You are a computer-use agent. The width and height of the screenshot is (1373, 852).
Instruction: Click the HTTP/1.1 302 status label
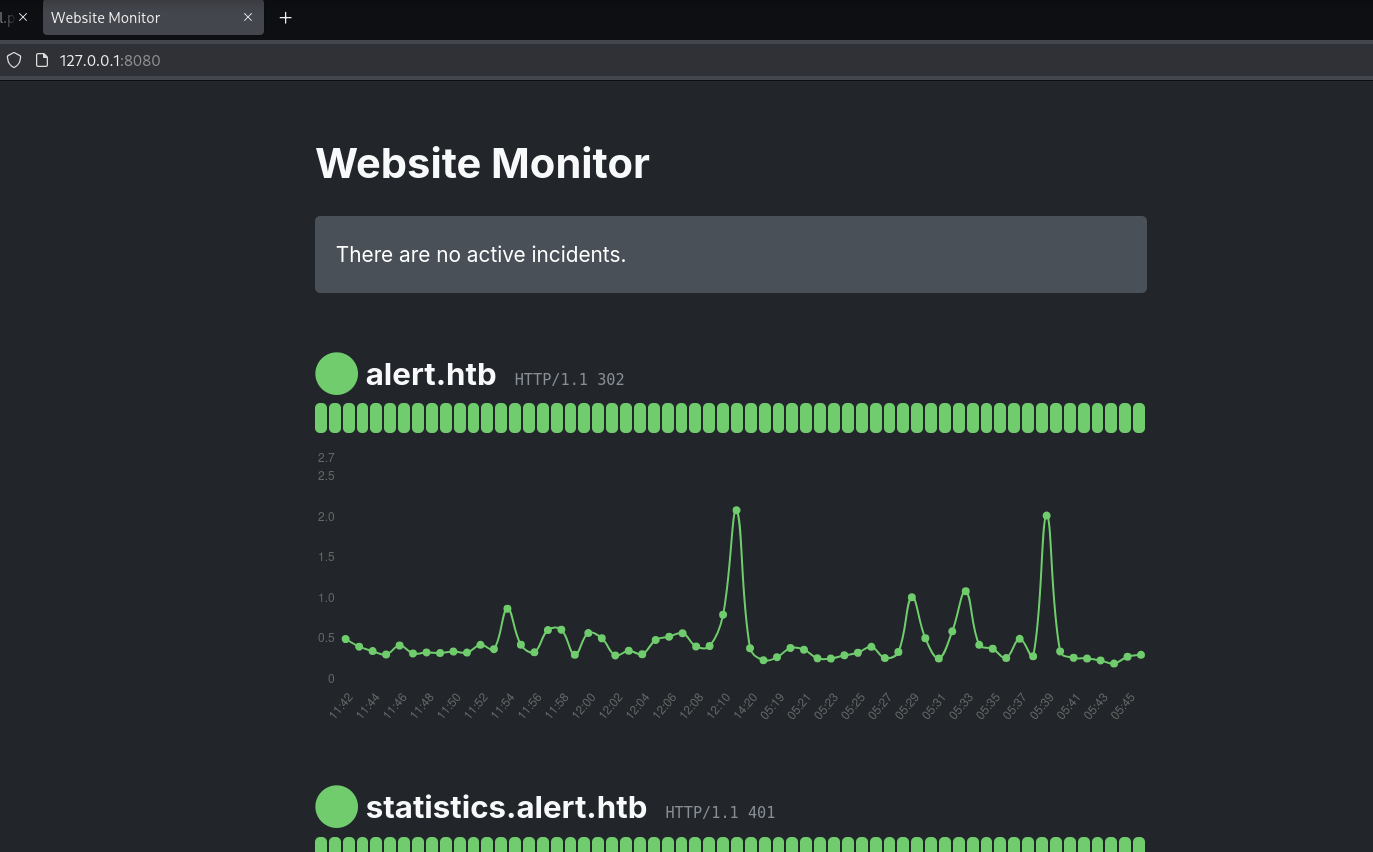point(569,379)
